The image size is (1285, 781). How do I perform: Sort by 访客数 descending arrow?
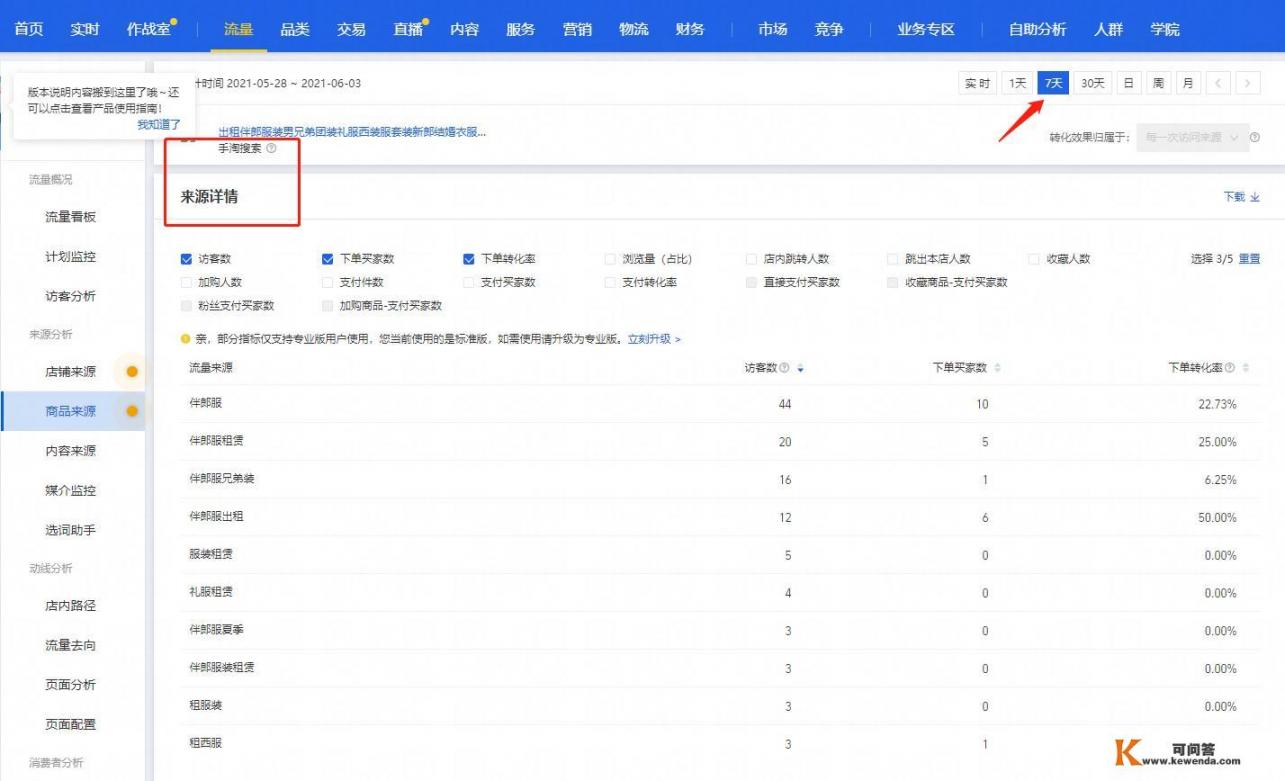pos(800,369)
